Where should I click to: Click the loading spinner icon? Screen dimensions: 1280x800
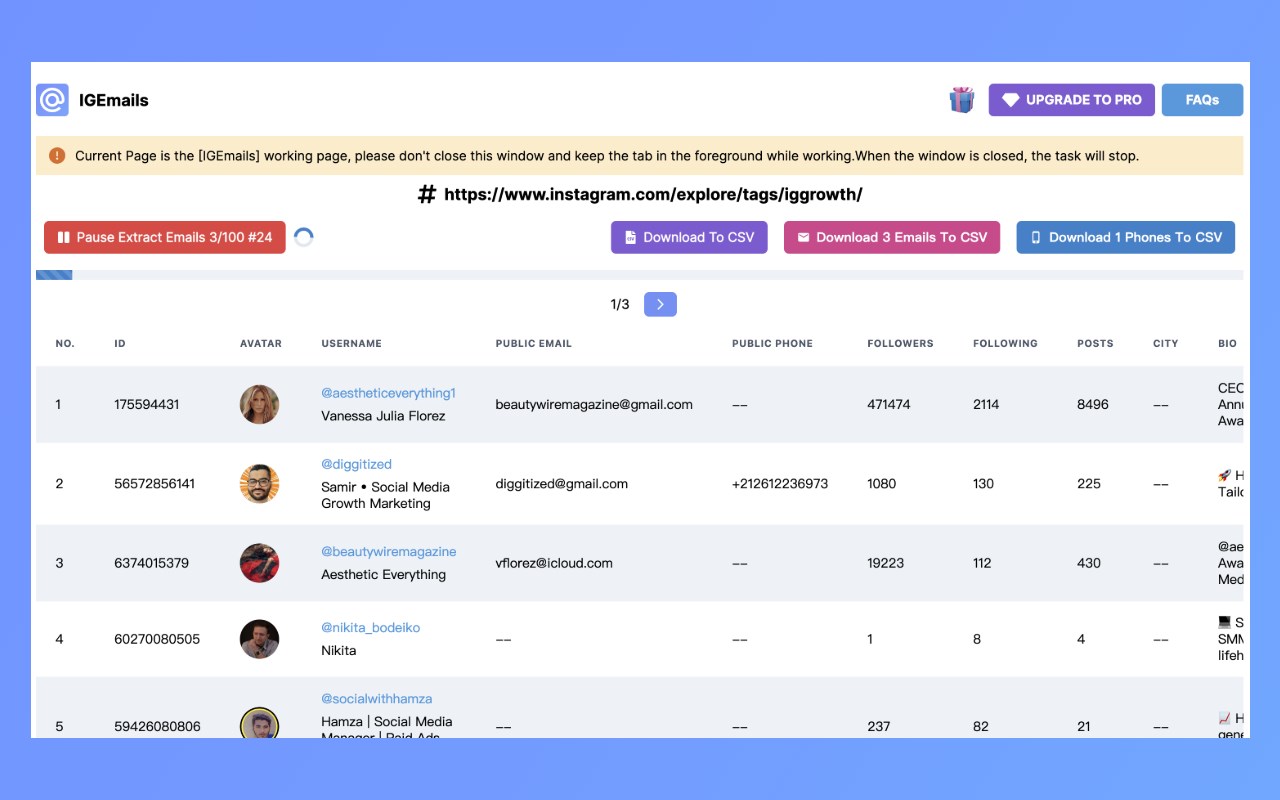click(x=304, y=237)
